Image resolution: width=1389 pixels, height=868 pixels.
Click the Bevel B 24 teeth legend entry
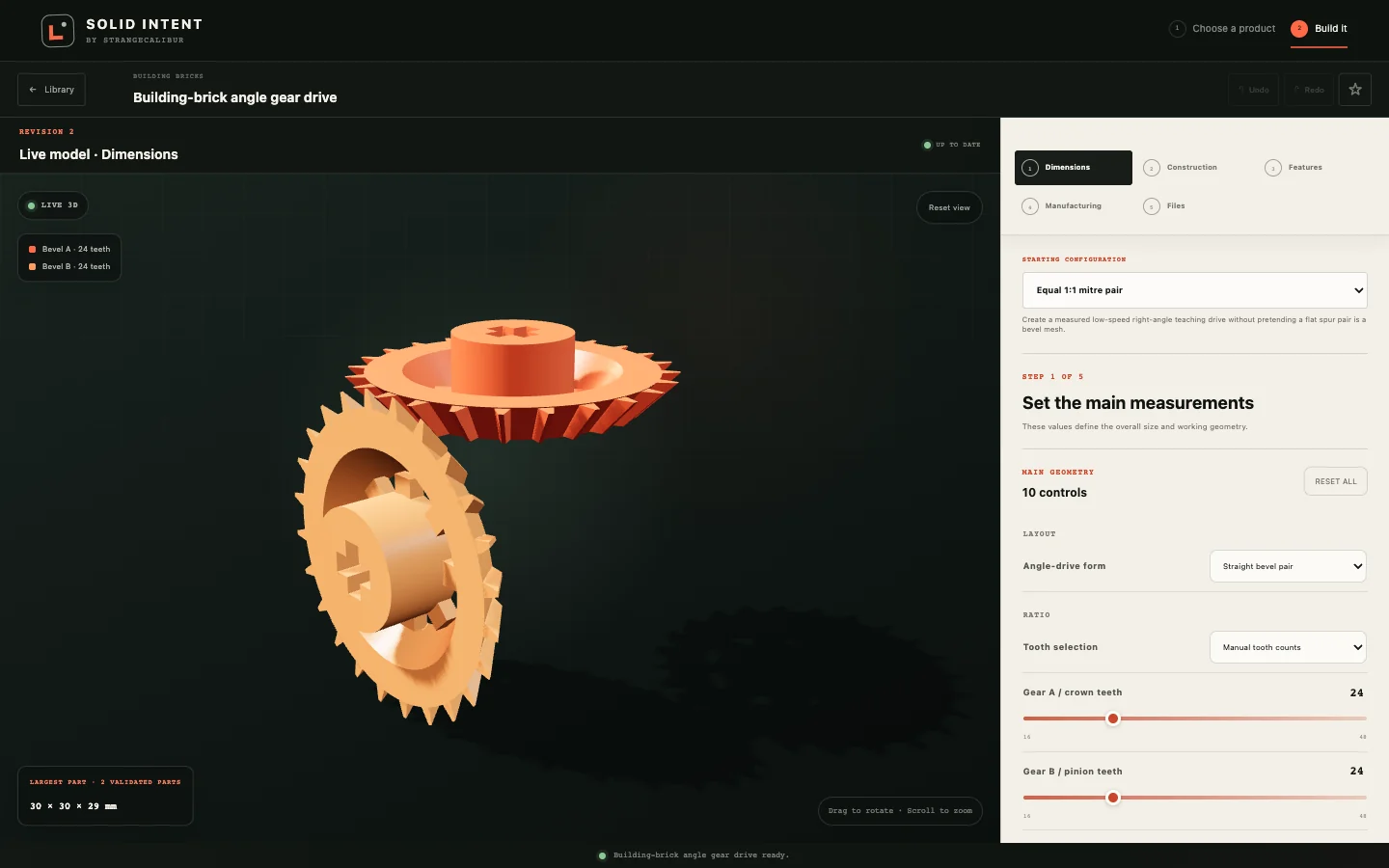pyautogui.click(x=69, y=266)
